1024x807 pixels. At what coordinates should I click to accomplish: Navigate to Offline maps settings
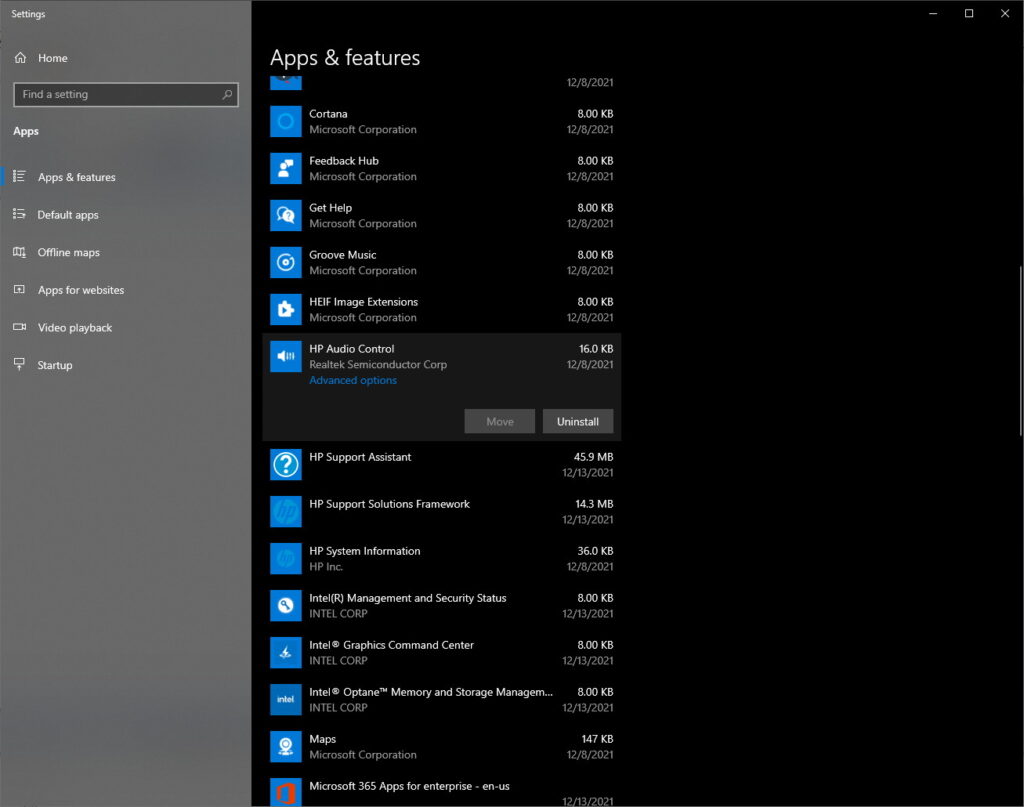pos(66,252)
